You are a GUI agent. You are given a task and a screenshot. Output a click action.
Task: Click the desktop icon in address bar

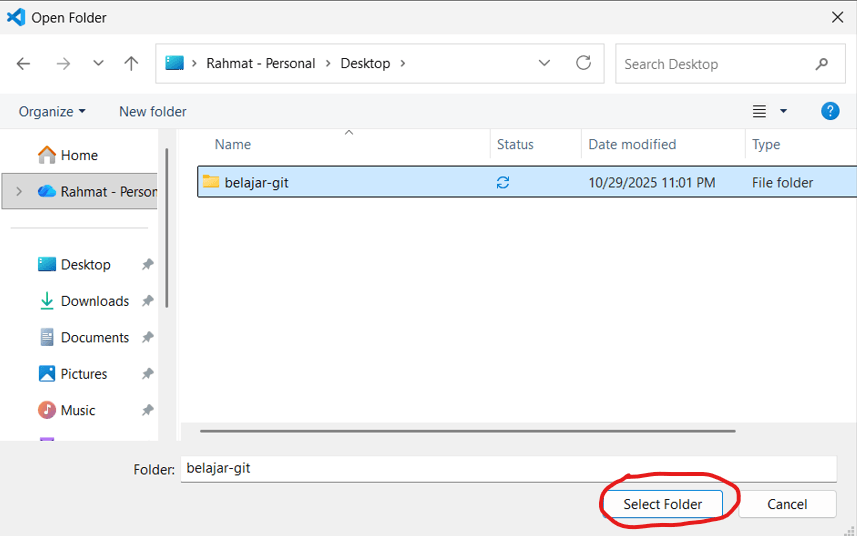[x=174, y=63]
